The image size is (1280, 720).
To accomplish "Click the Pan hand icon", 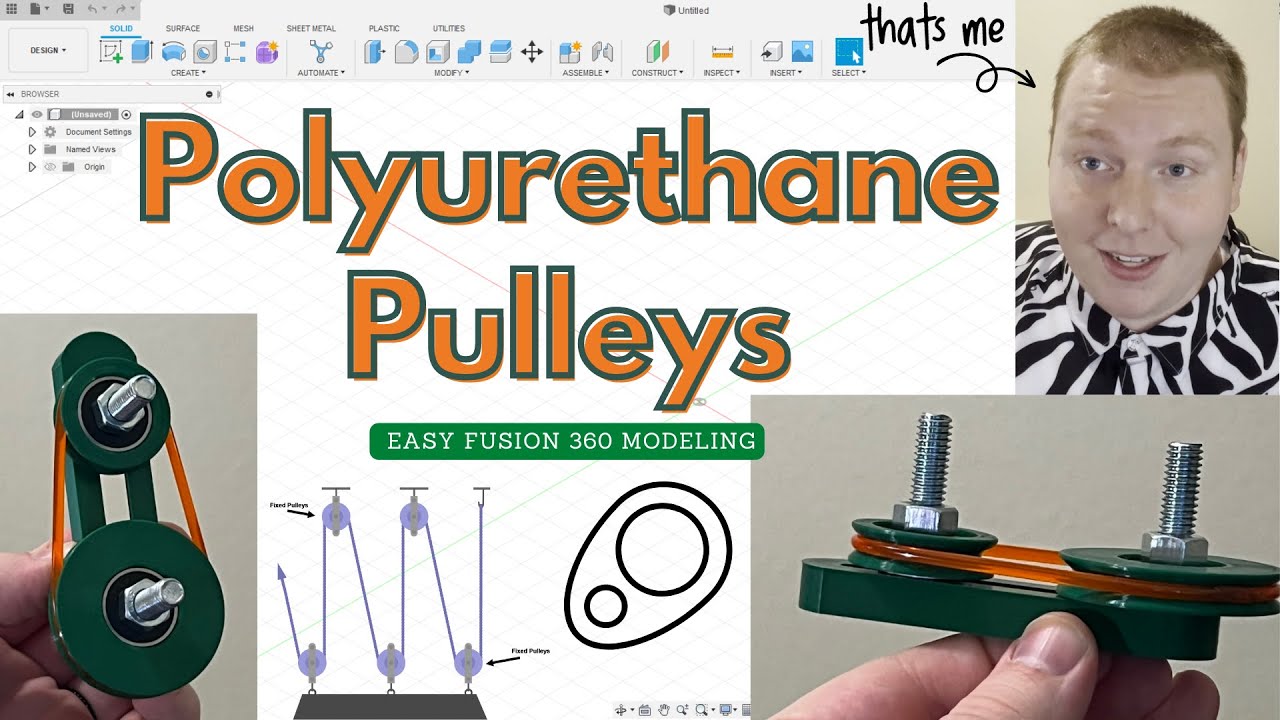I will tap(664, 710).
